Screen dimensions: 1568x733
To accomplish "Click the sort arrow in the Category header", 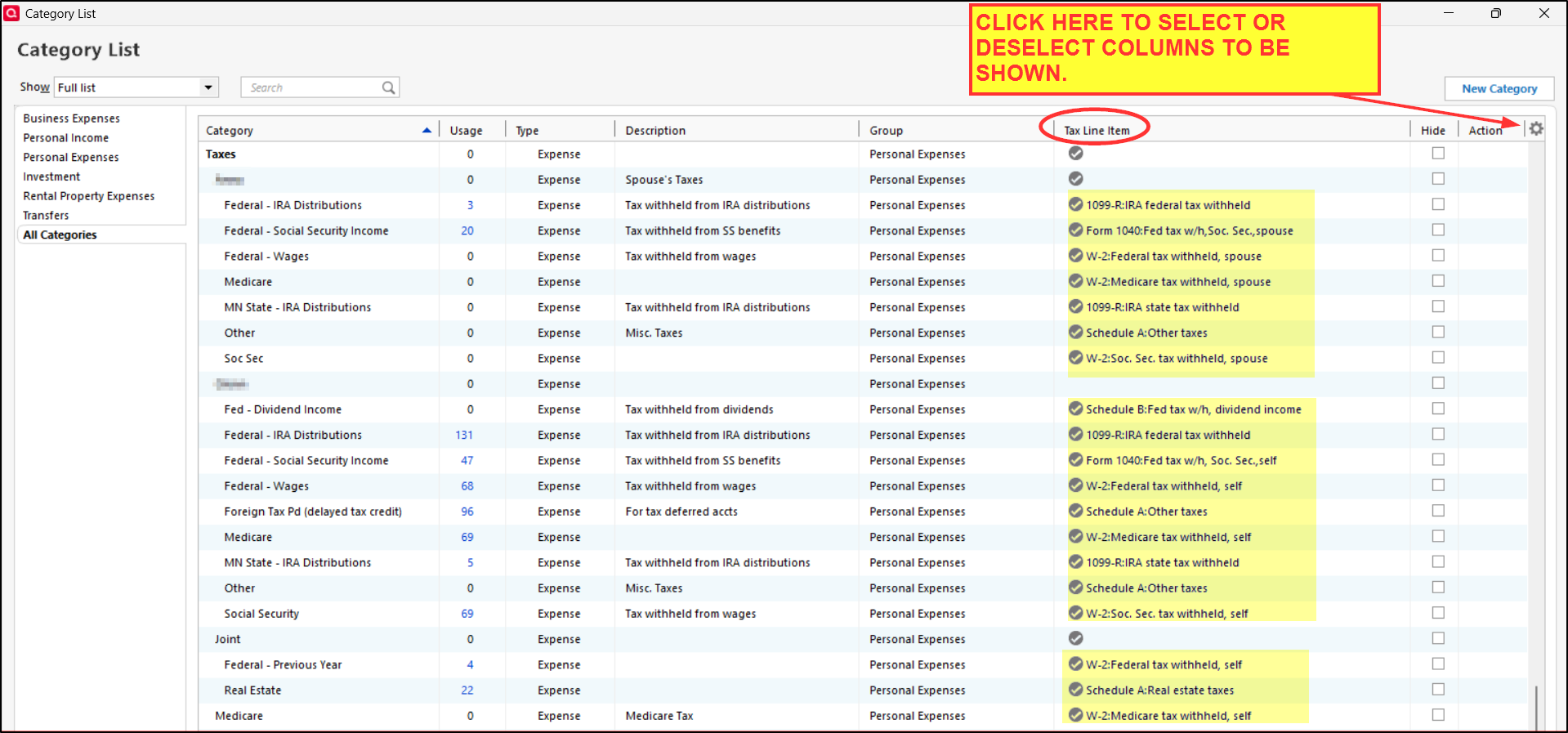I will (x=427, y=131).
